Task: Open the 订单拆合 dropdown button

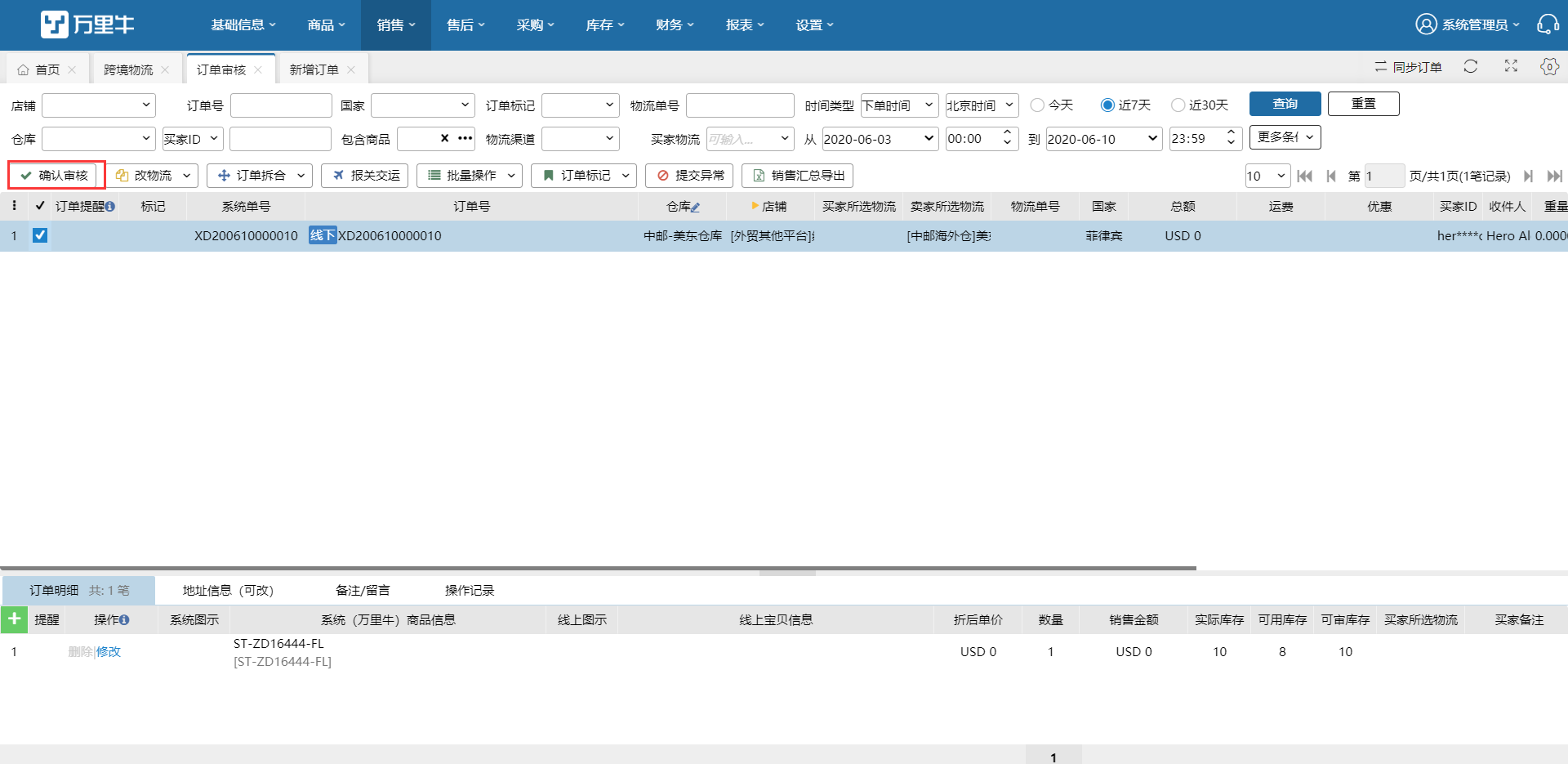Action: point(260,176)
